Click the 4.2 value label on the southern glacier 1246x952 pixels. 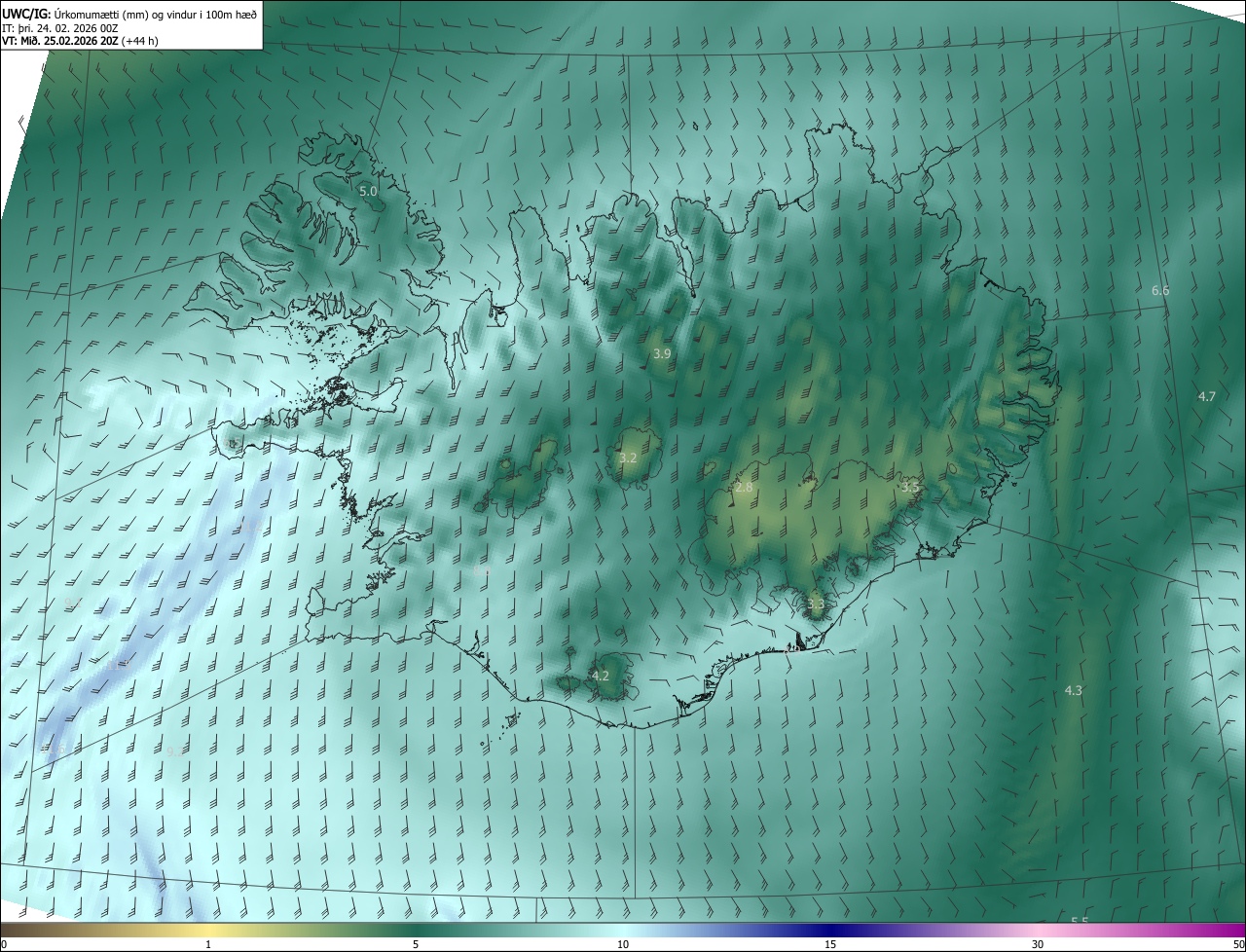click(601, 676)
